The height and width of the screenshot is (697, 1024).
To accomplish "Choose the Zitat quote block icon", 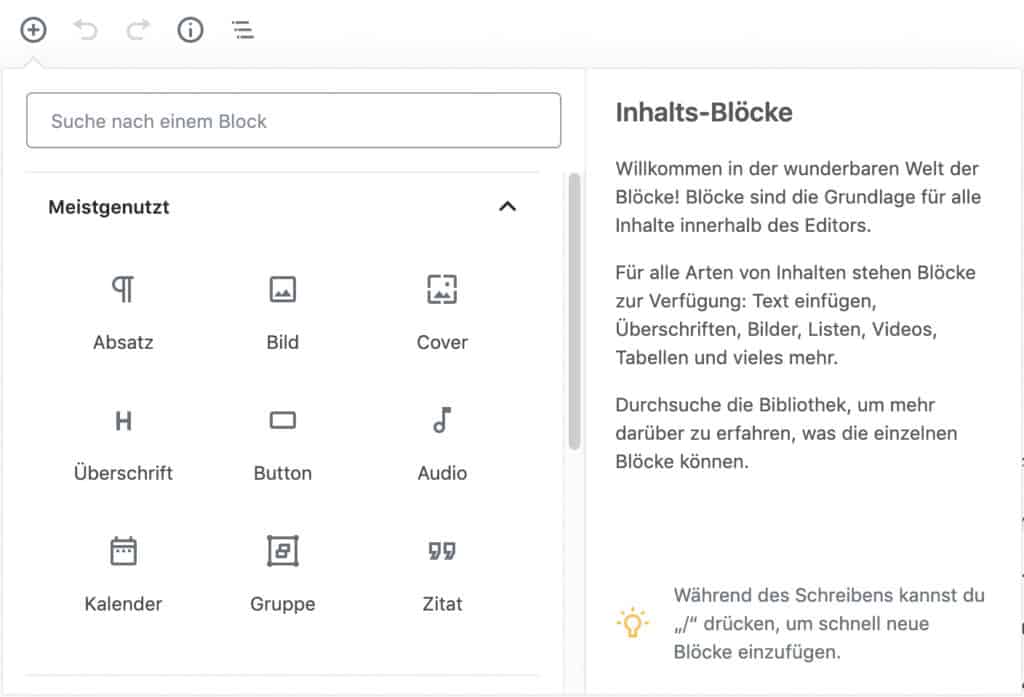I will (442, 551).
